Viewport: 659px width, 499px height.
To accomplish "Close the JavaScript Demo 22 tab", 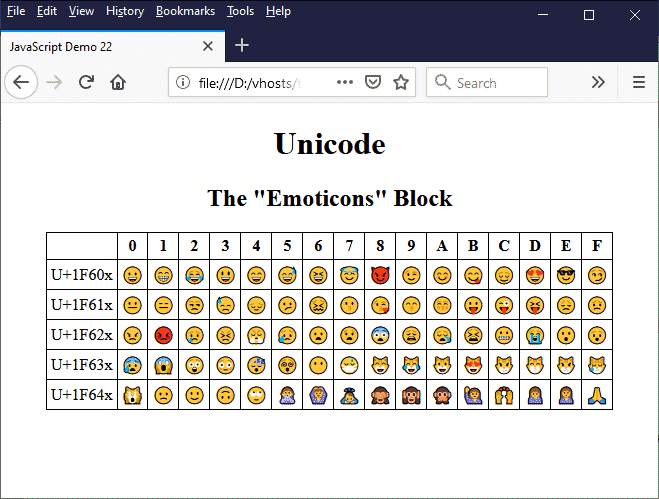I will click(208, 46).
